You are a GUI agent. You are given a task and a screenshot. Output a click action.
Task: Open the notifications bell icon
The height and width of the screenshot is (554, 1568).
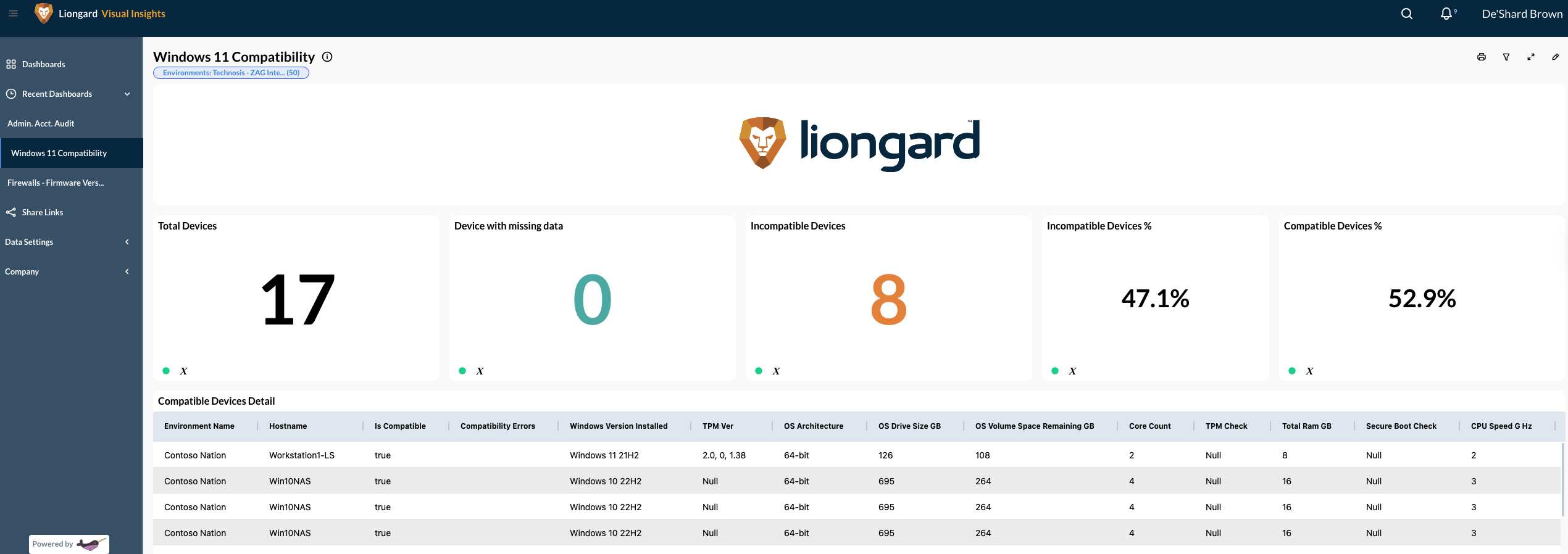pos(1446,14)
